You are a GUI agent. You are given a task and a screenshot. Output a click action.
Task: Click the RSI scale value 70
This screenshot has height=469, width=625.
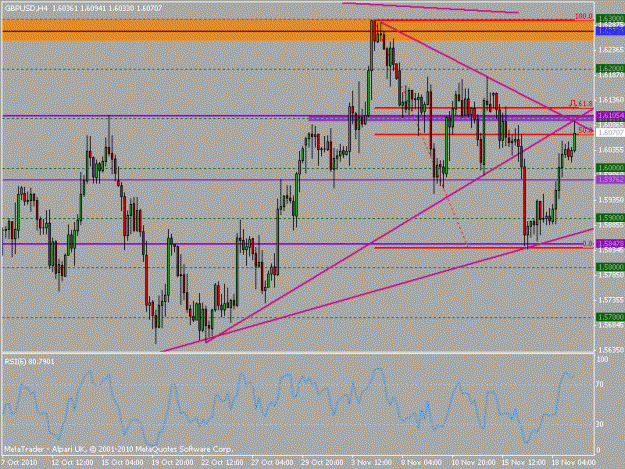point(601,385)
